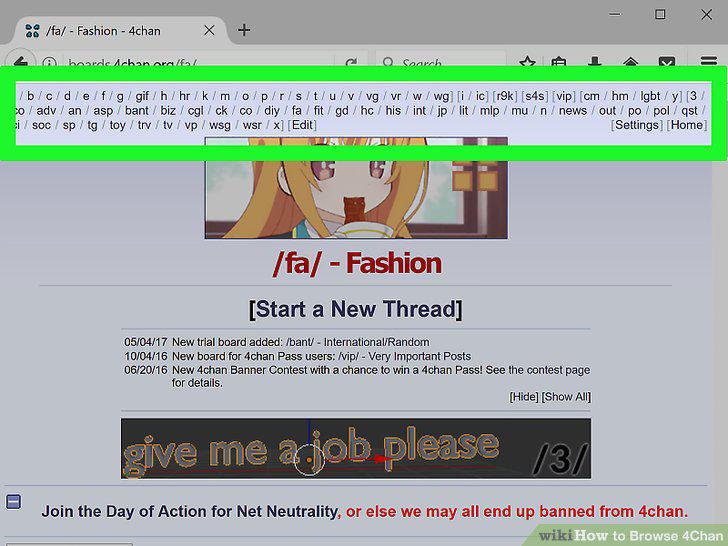Screen dimensions: 728x546
Task: Open the /int/ board link
Action: (x=419, y=110)
